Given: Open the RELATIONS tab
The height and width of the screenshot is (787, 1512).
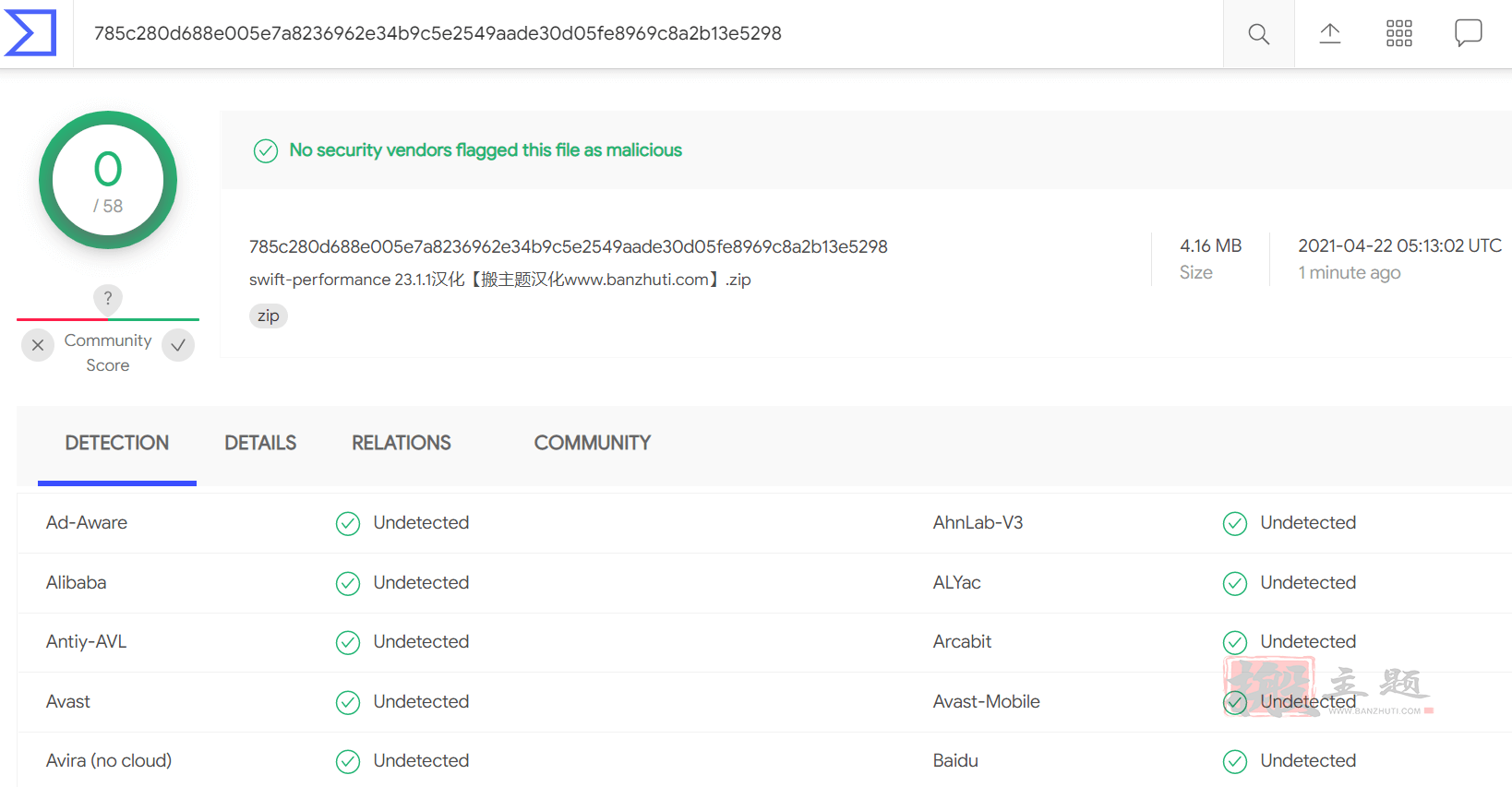Looking at the screenshot, I should [402, 443].
